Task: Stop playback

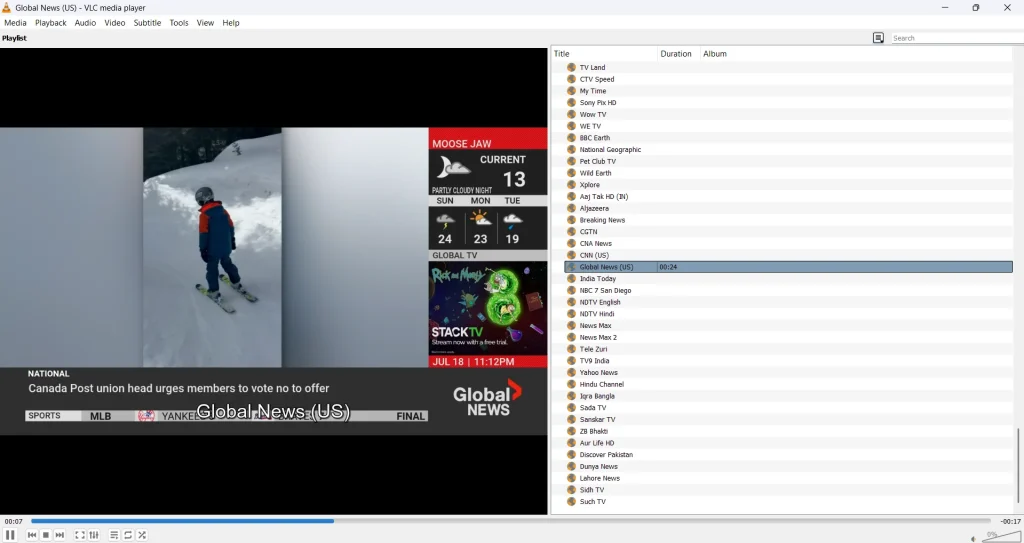Action: (46, 535)
